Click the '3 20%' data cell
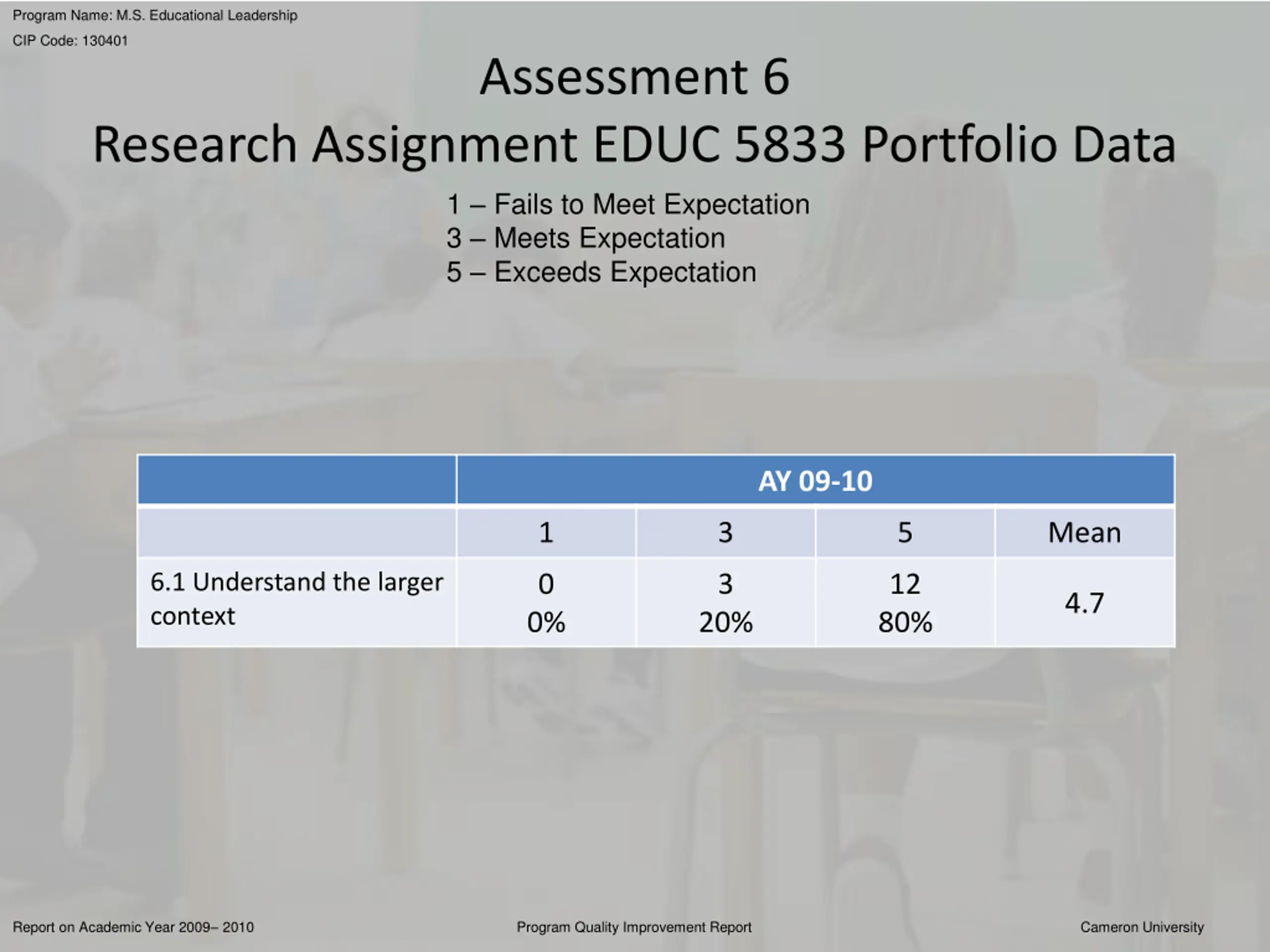The height and width of the screenshot is (952, 1270). pos(726,602)
